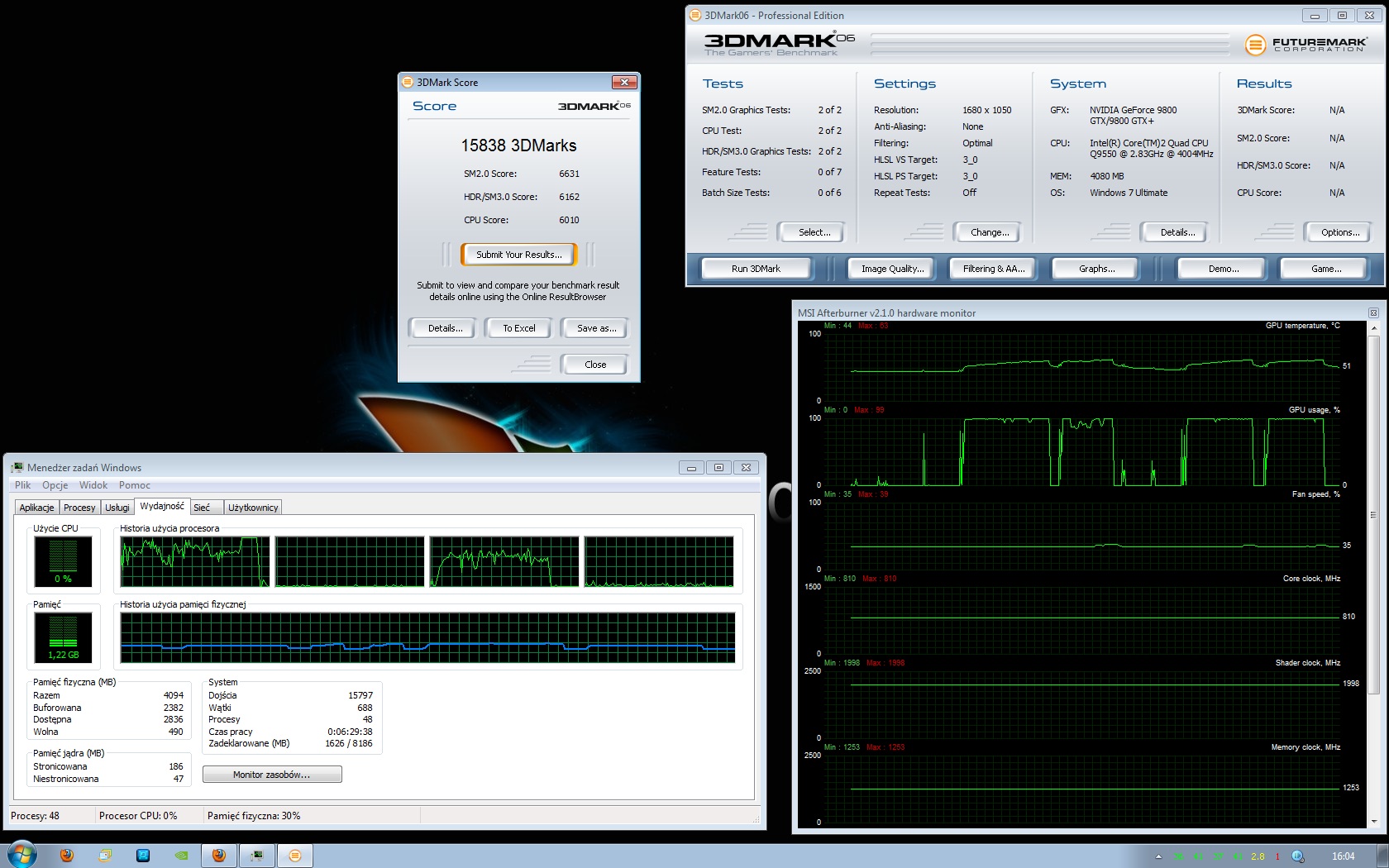
Task: Select the Wydajność tab
Action: pyautogui.click(x=162, y=506)
